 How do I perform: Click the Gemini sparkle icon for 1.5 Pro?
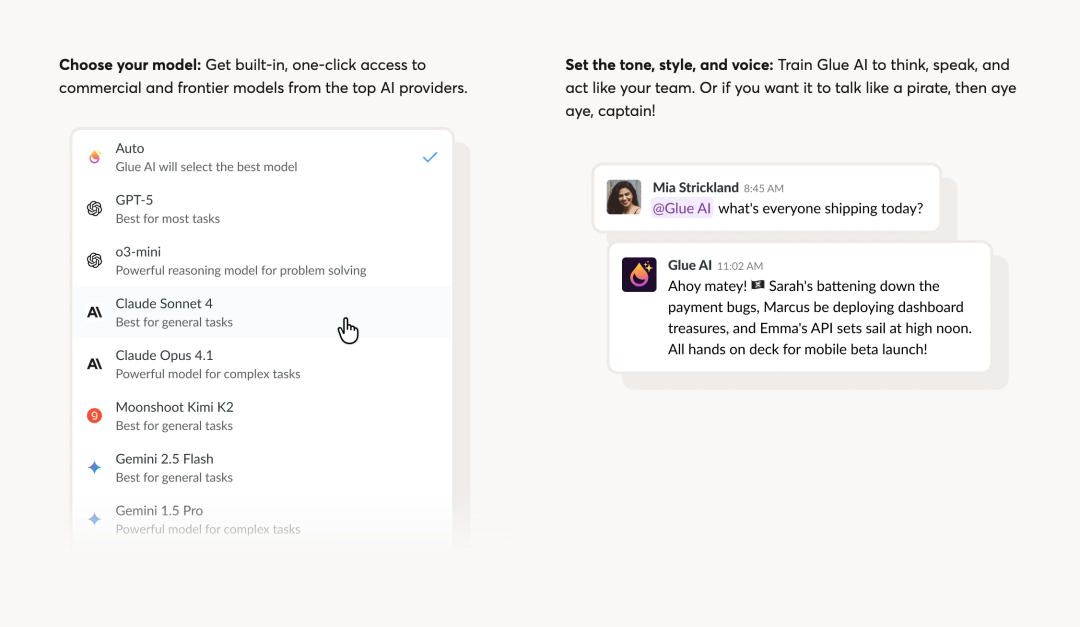pyautogui.click(x=95, y=519)
